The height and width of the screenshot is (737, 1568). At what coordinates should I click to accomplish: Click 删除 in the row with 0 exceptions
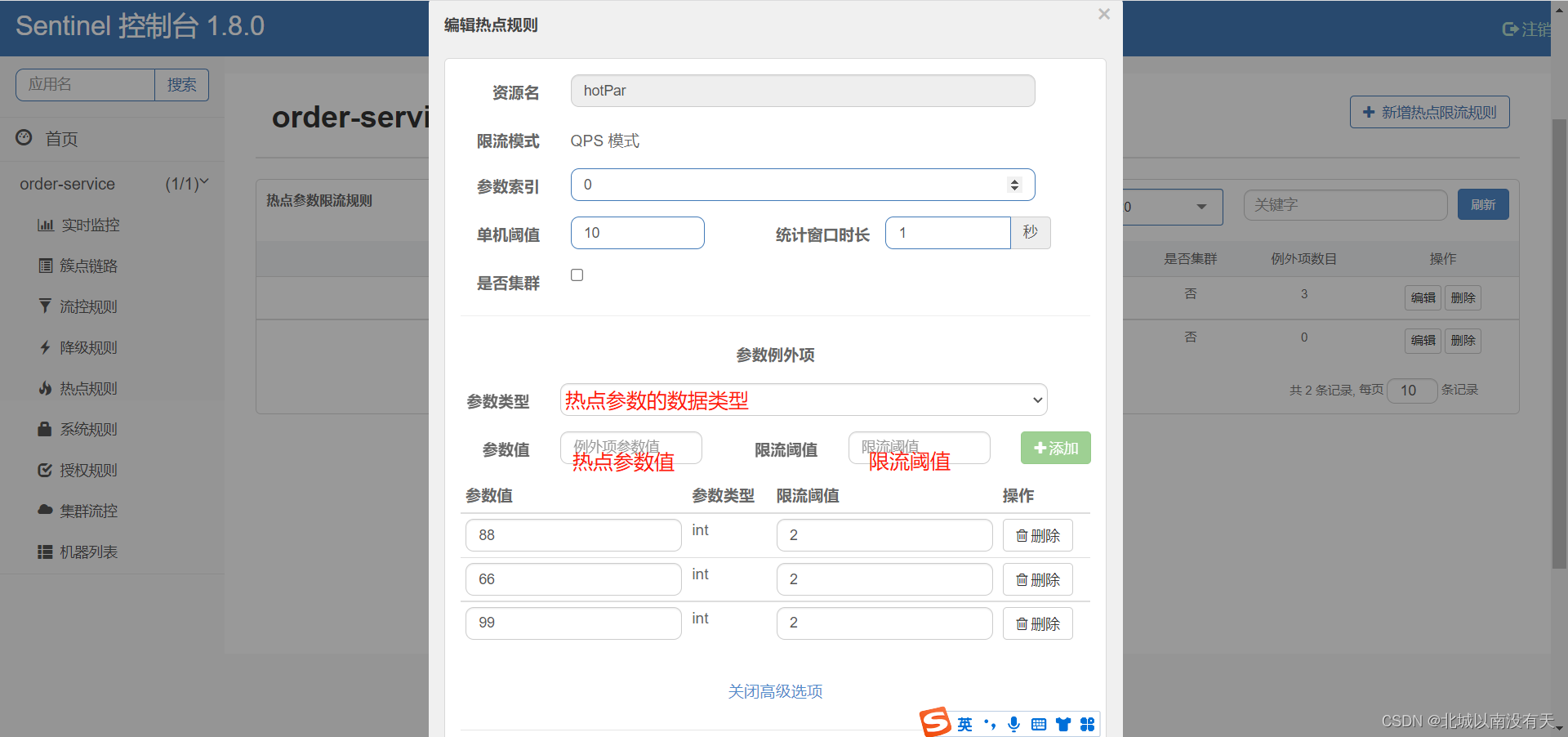pos(1463,340)
